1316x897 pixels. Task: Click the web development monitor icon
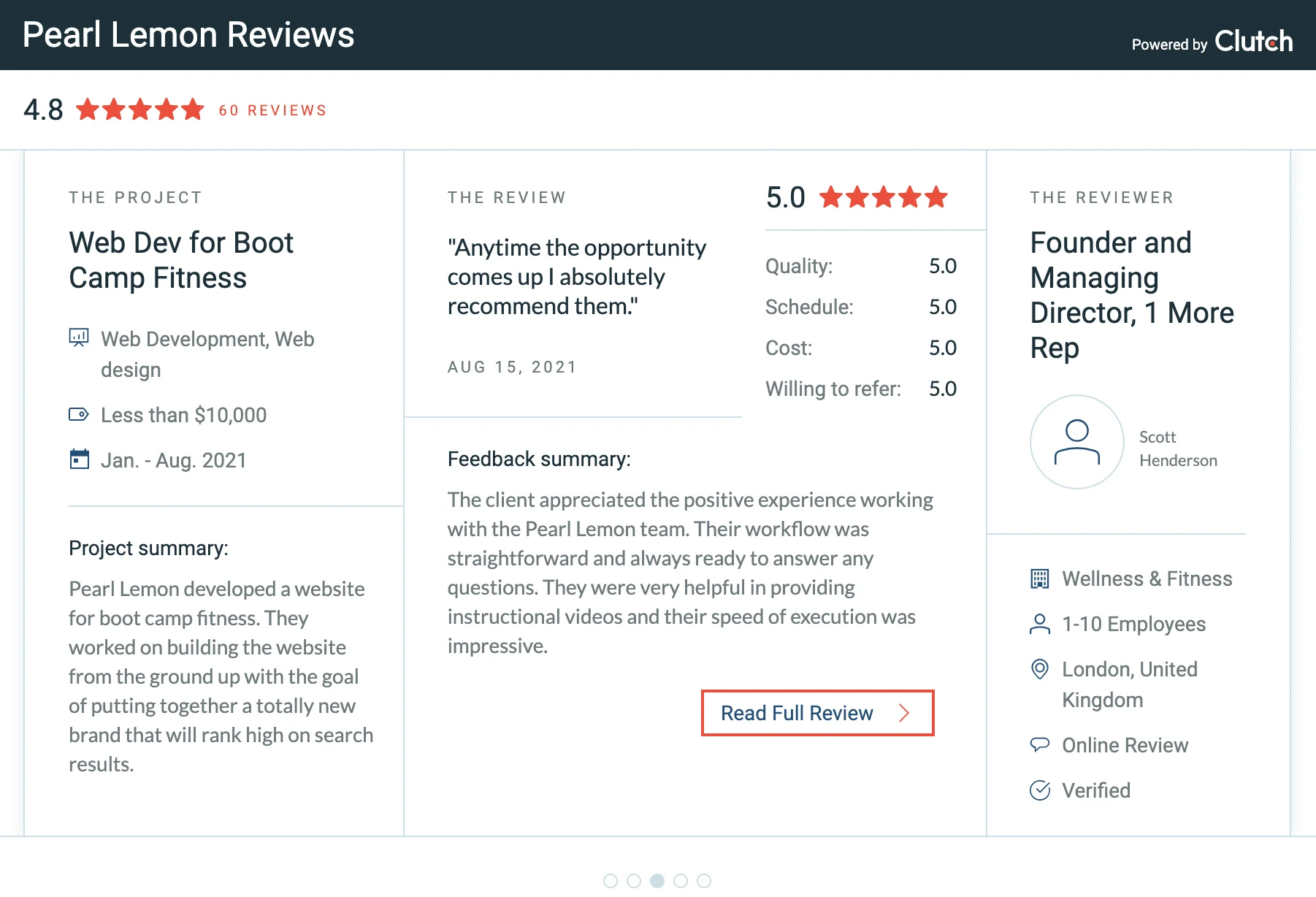point(79,337)
